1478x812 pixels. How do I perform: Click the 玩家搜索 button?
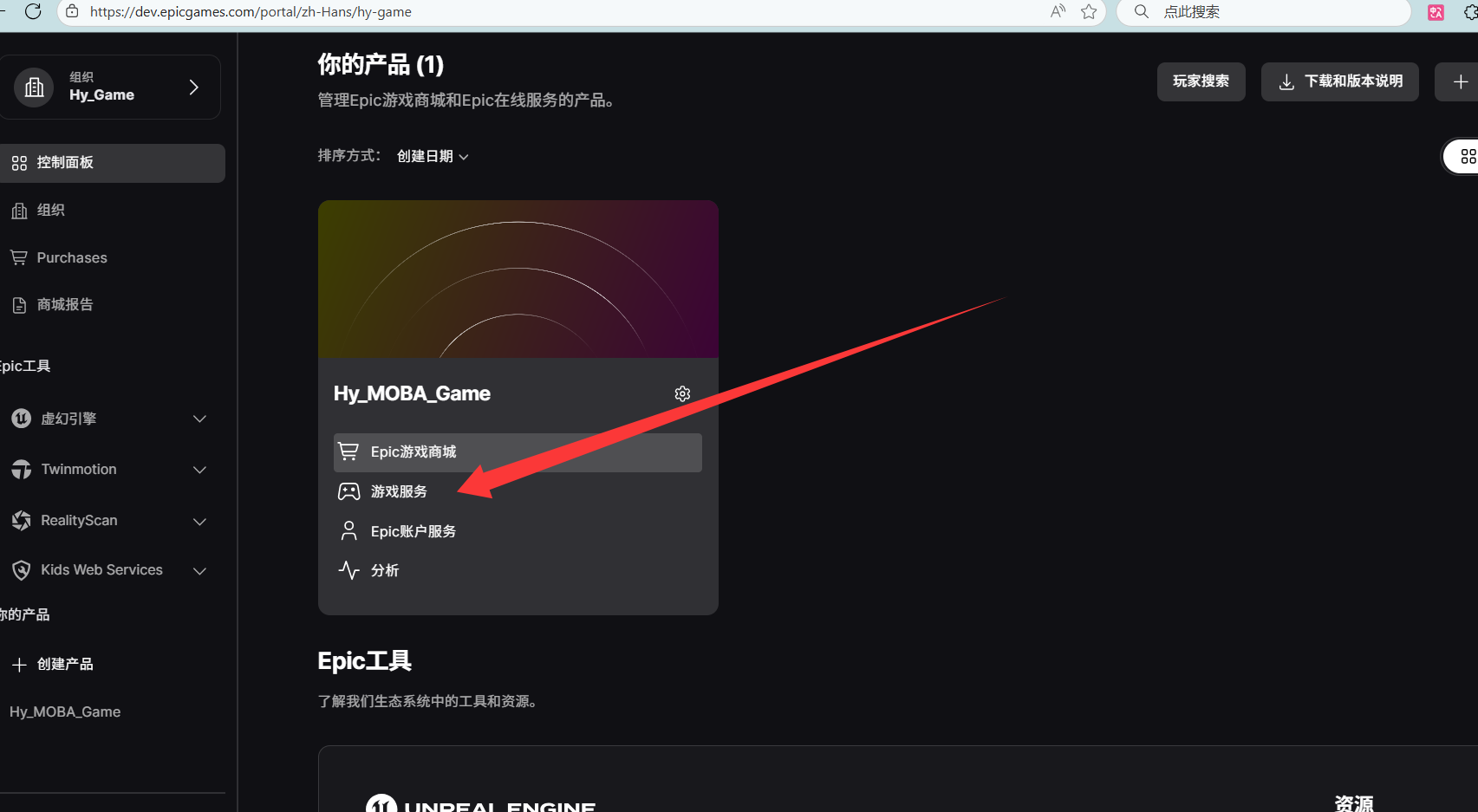(1201, 81)
